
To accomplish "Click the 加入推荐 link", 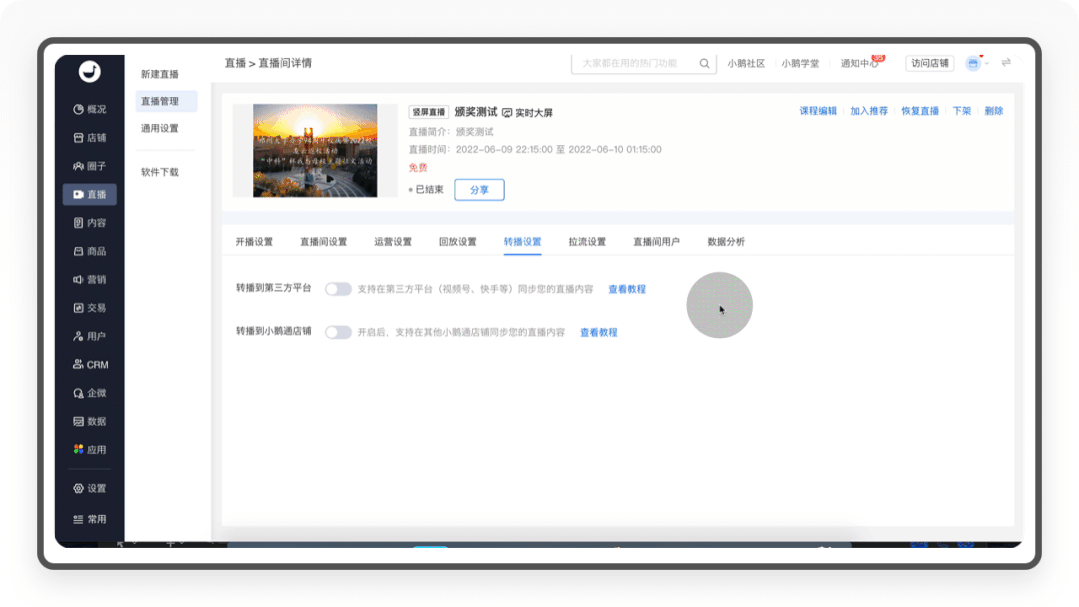I will click(869, 111).
